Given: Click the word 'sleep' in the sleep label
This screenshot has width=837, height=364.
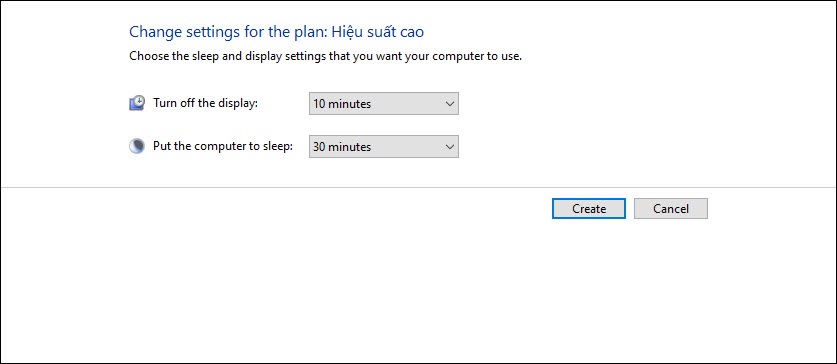Looking at the screenshot, I should tap(278, 147).
